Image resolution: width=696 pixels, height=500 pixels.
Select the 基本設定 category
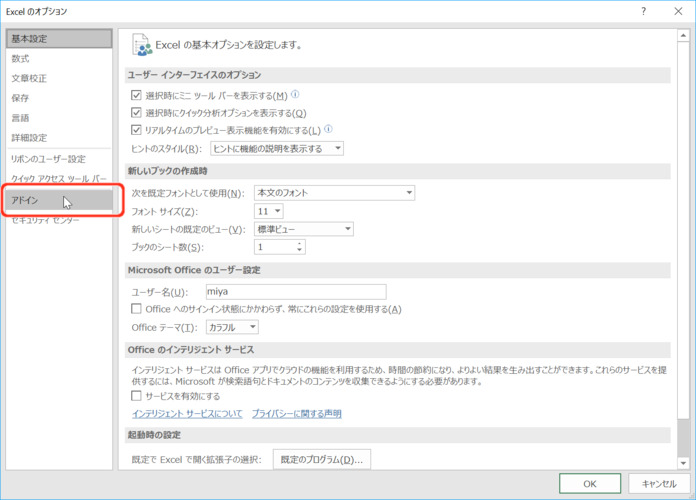click(59, 39)
